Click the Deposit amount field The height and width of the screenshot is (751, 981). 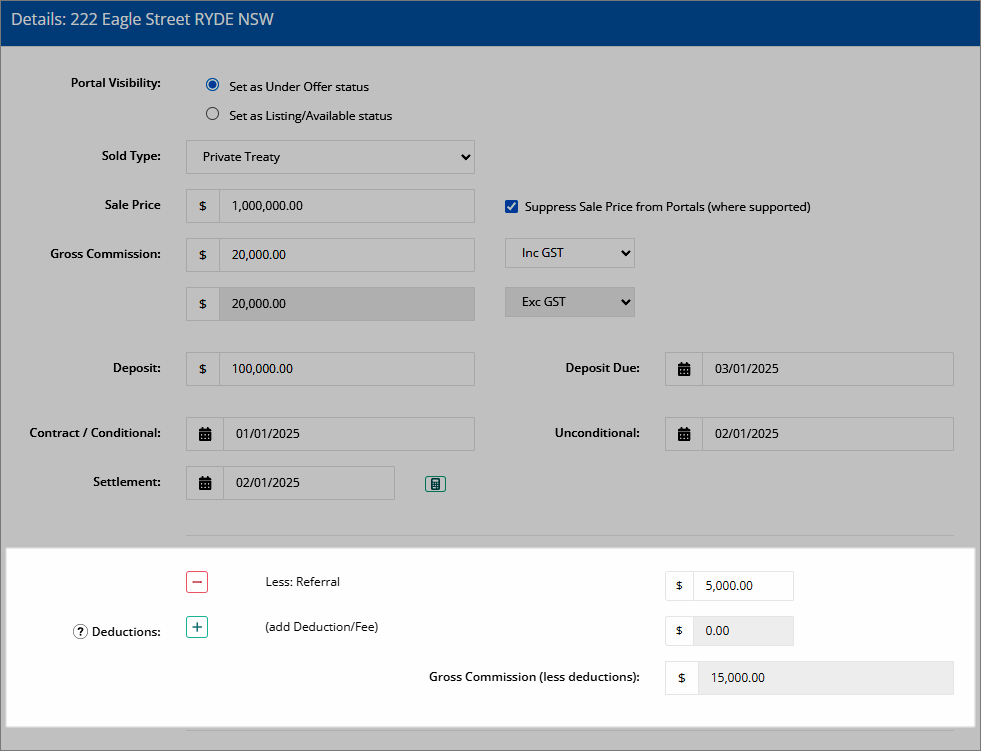347,369
